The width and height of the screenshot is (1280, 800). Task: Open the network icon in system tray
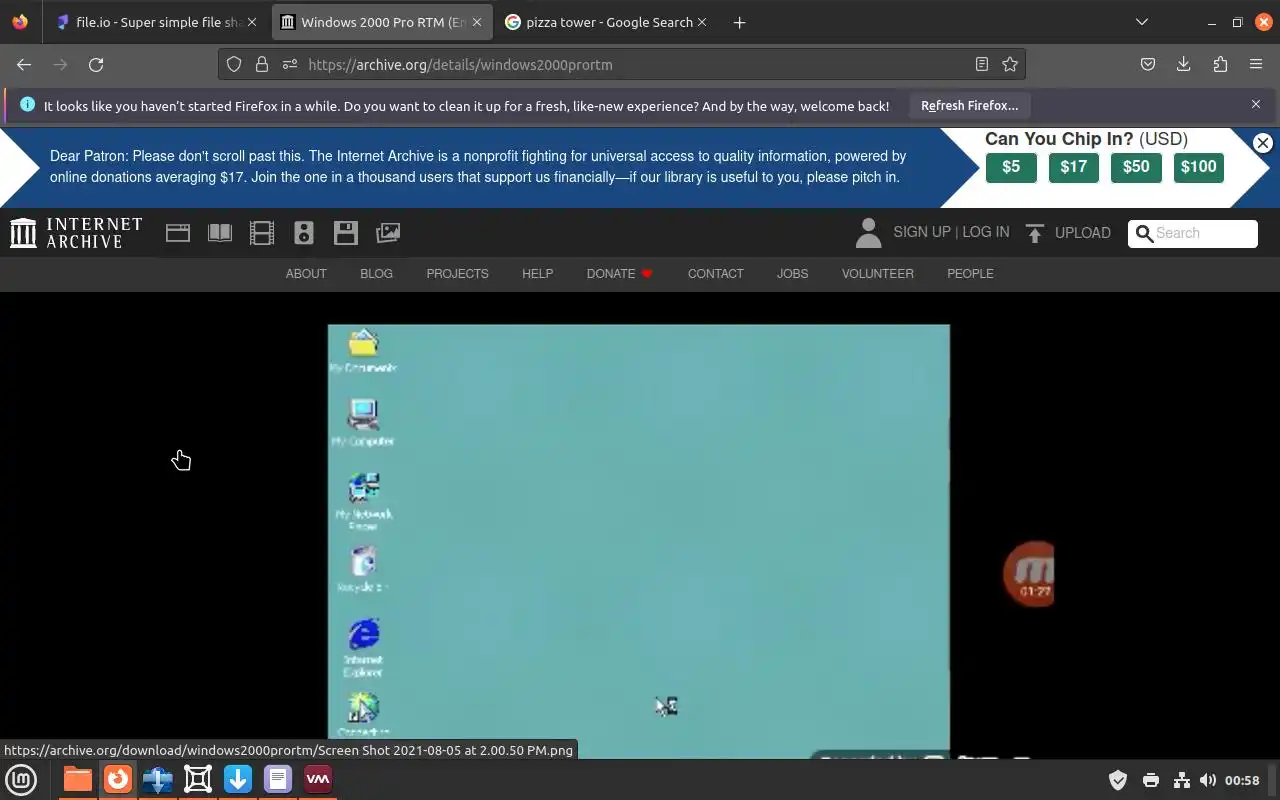point(1181,780)
